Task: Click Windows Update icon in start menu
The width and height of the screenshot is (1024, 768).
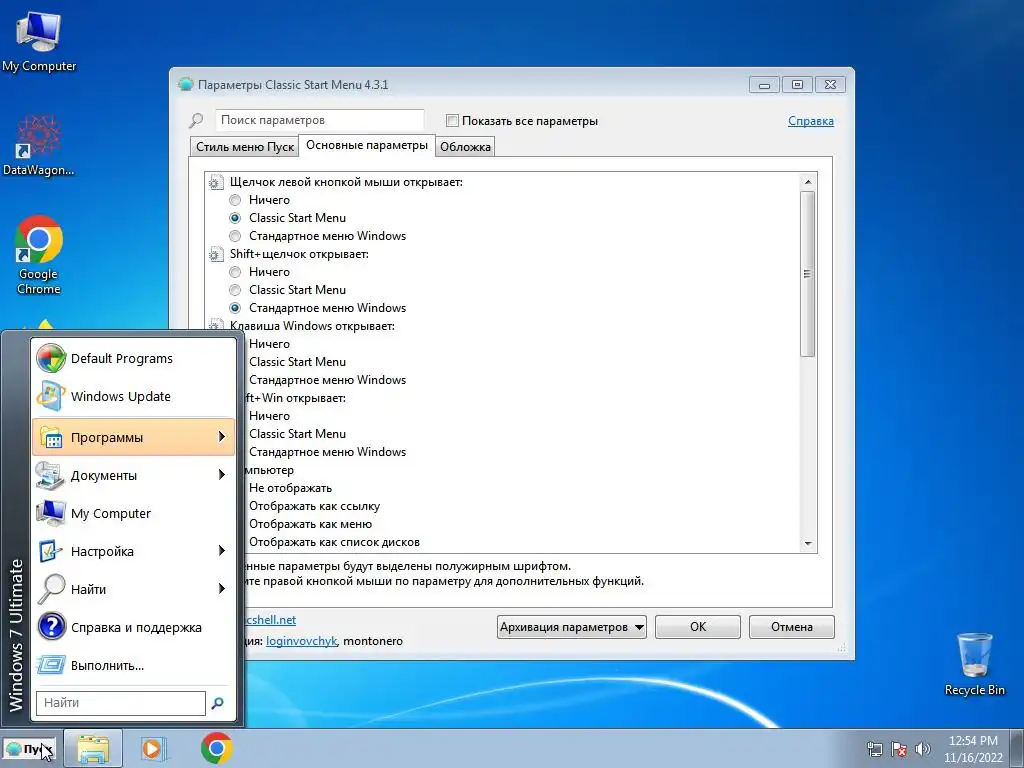Action: pos(51,396)
